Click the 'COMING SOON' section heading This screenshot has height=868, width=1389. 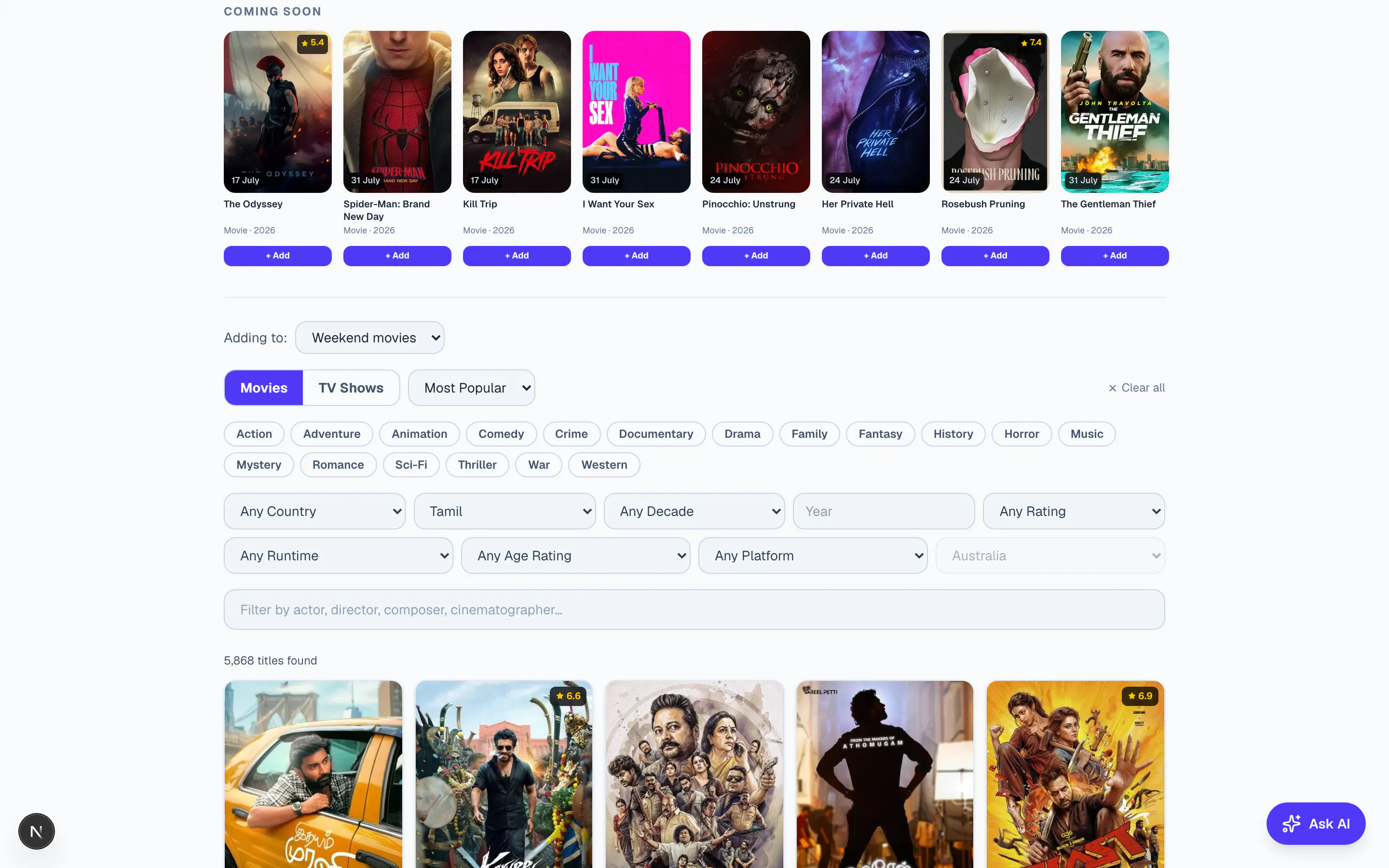[272, 12]
